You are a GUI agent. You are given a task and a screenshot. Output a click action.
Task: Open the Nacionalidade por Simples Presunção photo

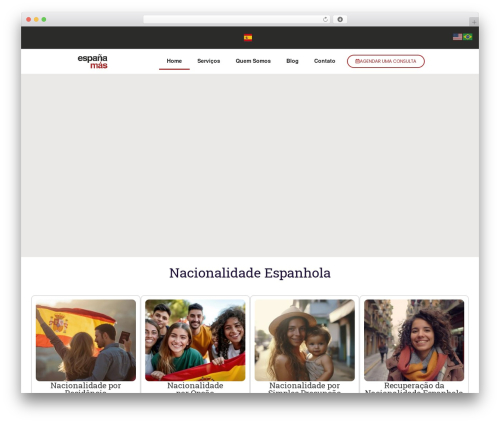tap(305, 340)
